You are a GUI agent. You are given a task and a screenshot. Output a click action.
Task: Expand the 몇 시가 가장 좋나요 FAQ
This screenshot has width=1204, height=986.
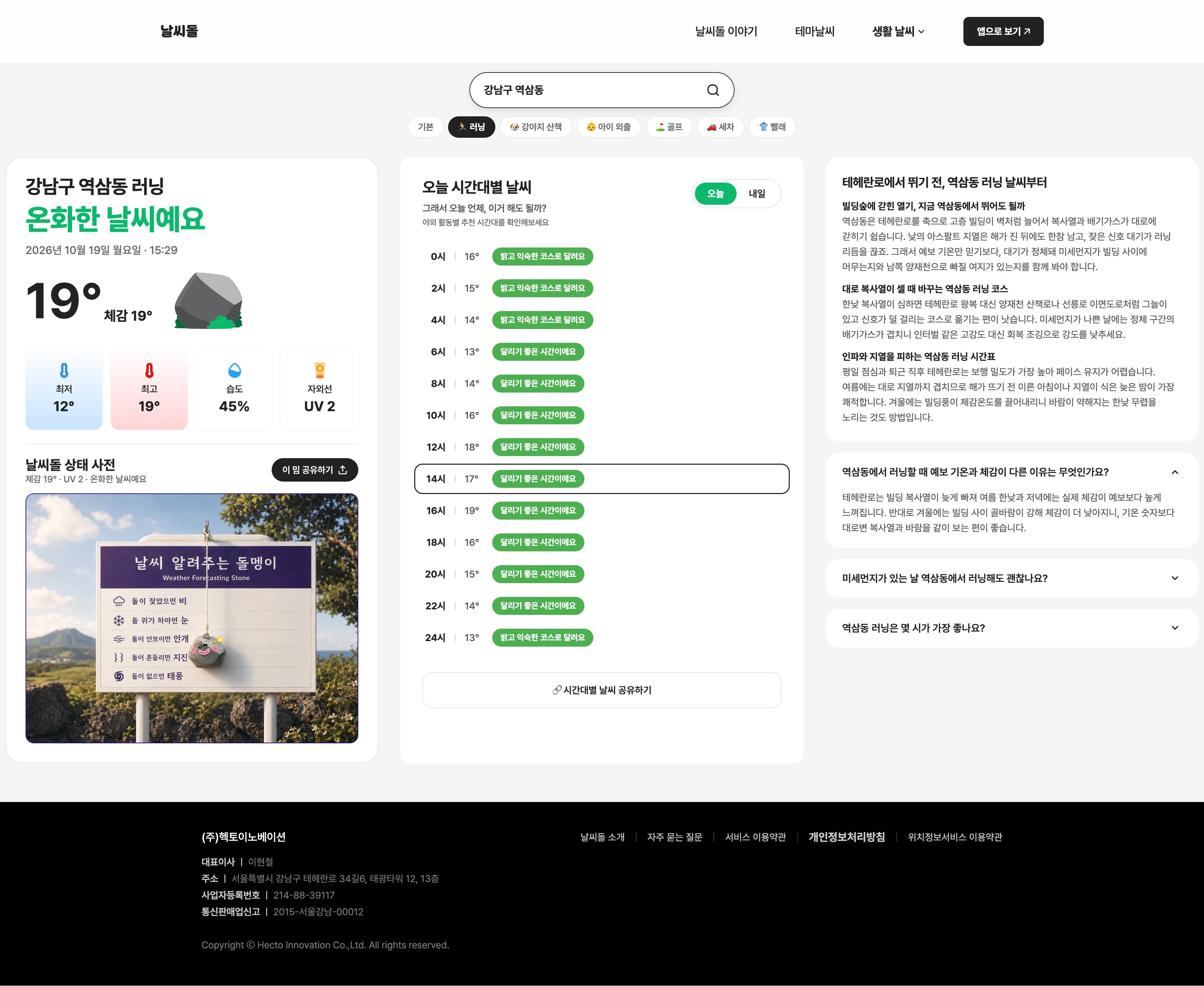pos(1011,628)
